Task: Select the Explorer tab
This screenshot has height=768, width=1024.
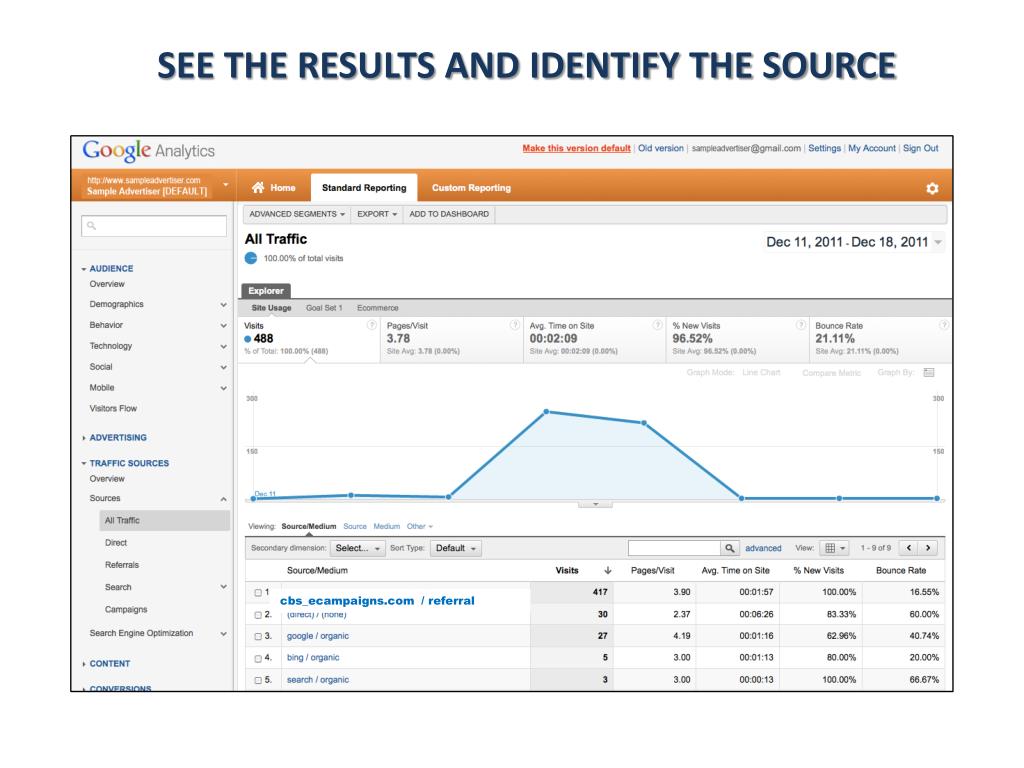Action: [266, 291]
